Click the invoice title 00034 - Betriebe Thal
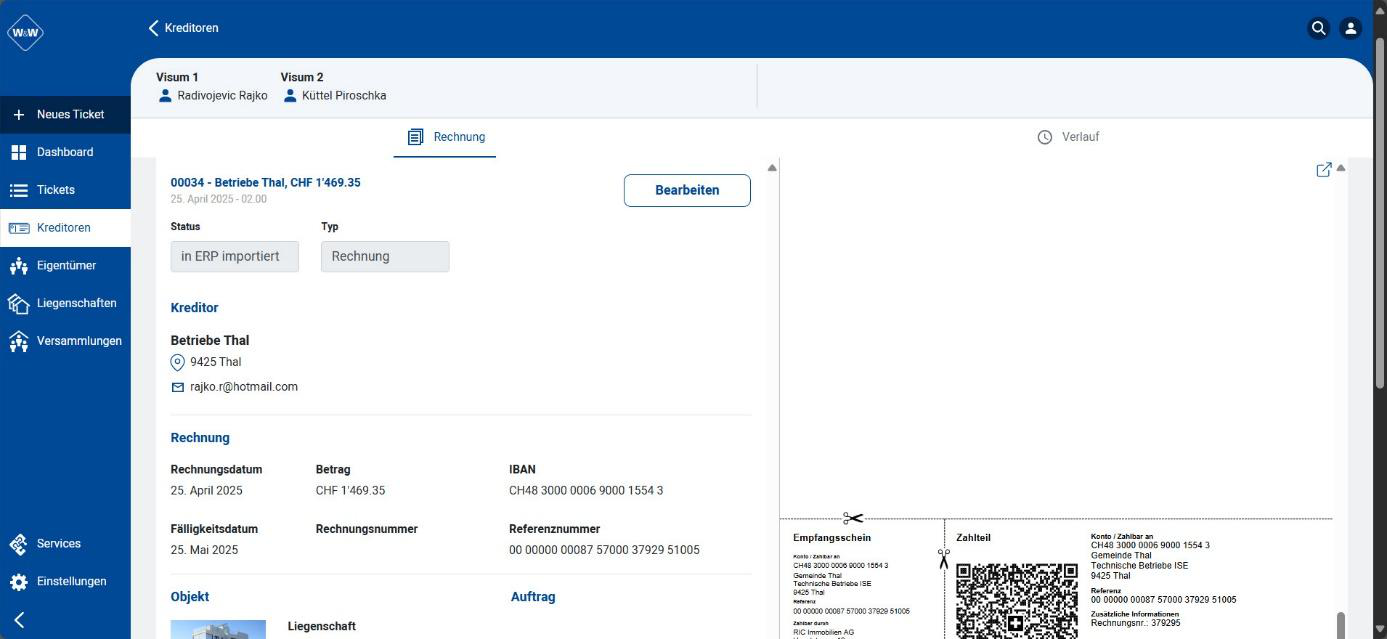 pyautogui.click(x=265, y=183)
